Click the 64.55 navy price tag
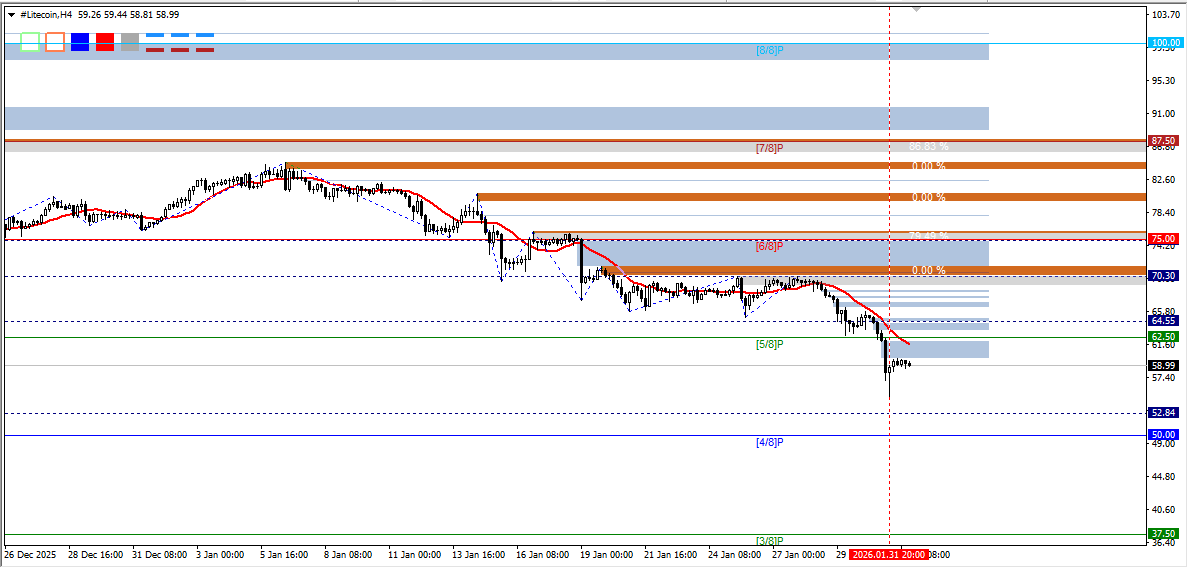The width and height of the screenshot is (1187, 567). tap(1163, 321)
